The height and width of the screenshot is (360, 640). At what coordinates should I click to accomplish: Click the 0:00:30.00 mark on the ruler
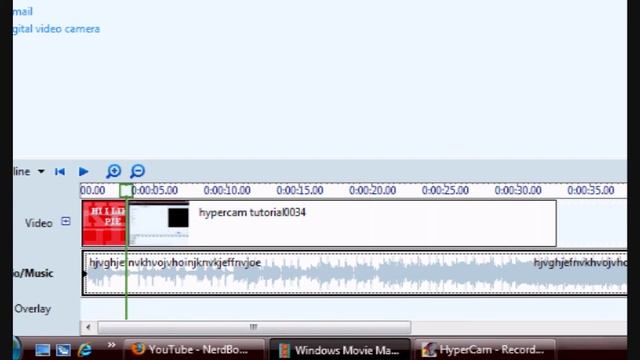tap(518, 190)
